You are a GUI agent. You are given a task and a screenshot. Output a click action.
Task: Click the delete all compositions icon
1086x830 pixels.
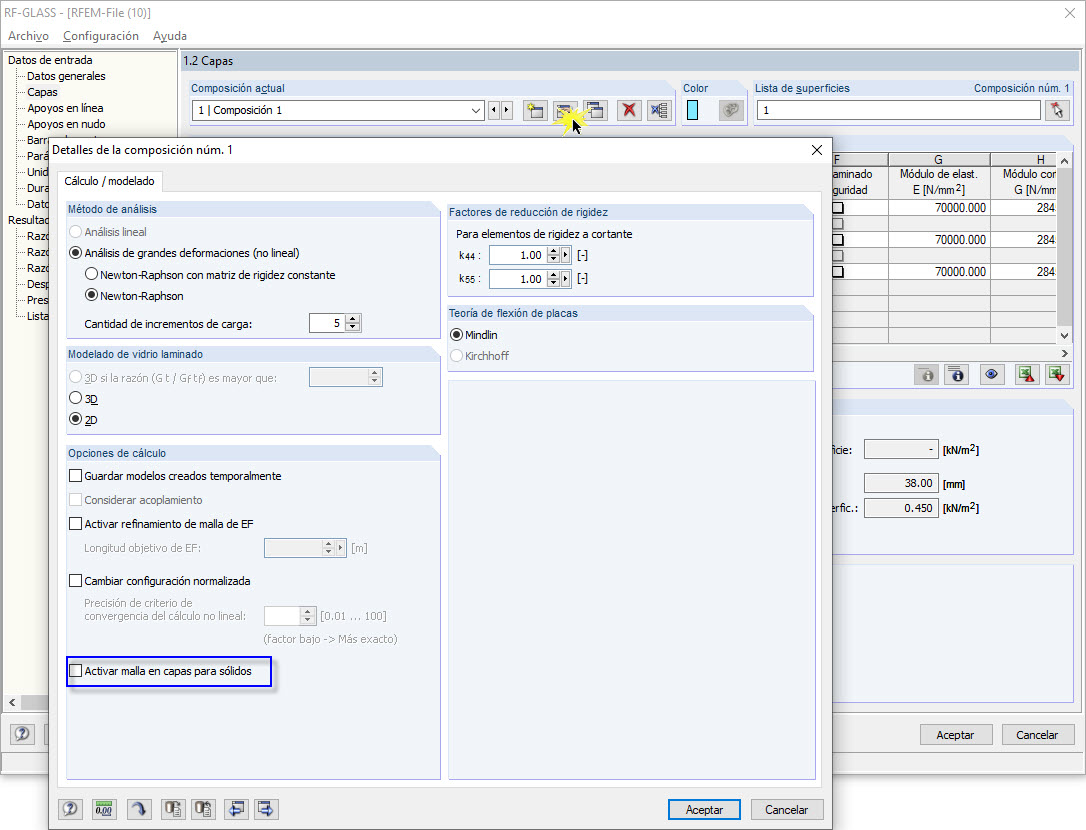tap(659, 110)
